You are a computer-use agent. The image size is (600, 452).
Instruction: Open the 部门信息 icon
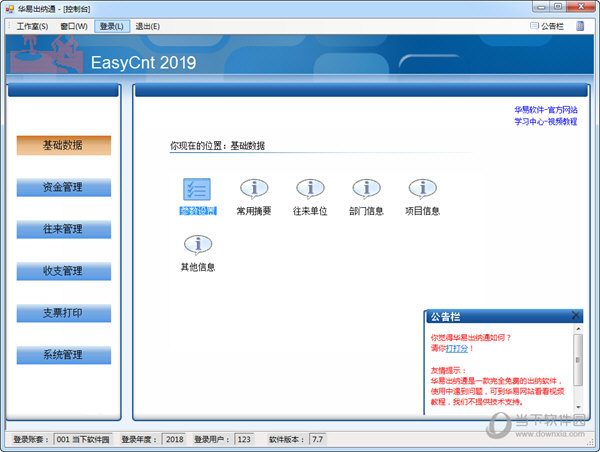tap(366, 190)
